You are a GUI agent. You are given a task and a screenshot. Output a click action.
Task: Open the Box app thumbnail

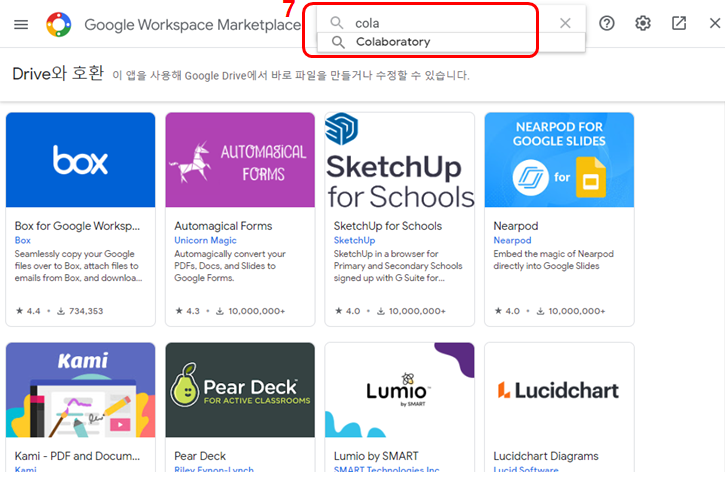tap(80, 160)
